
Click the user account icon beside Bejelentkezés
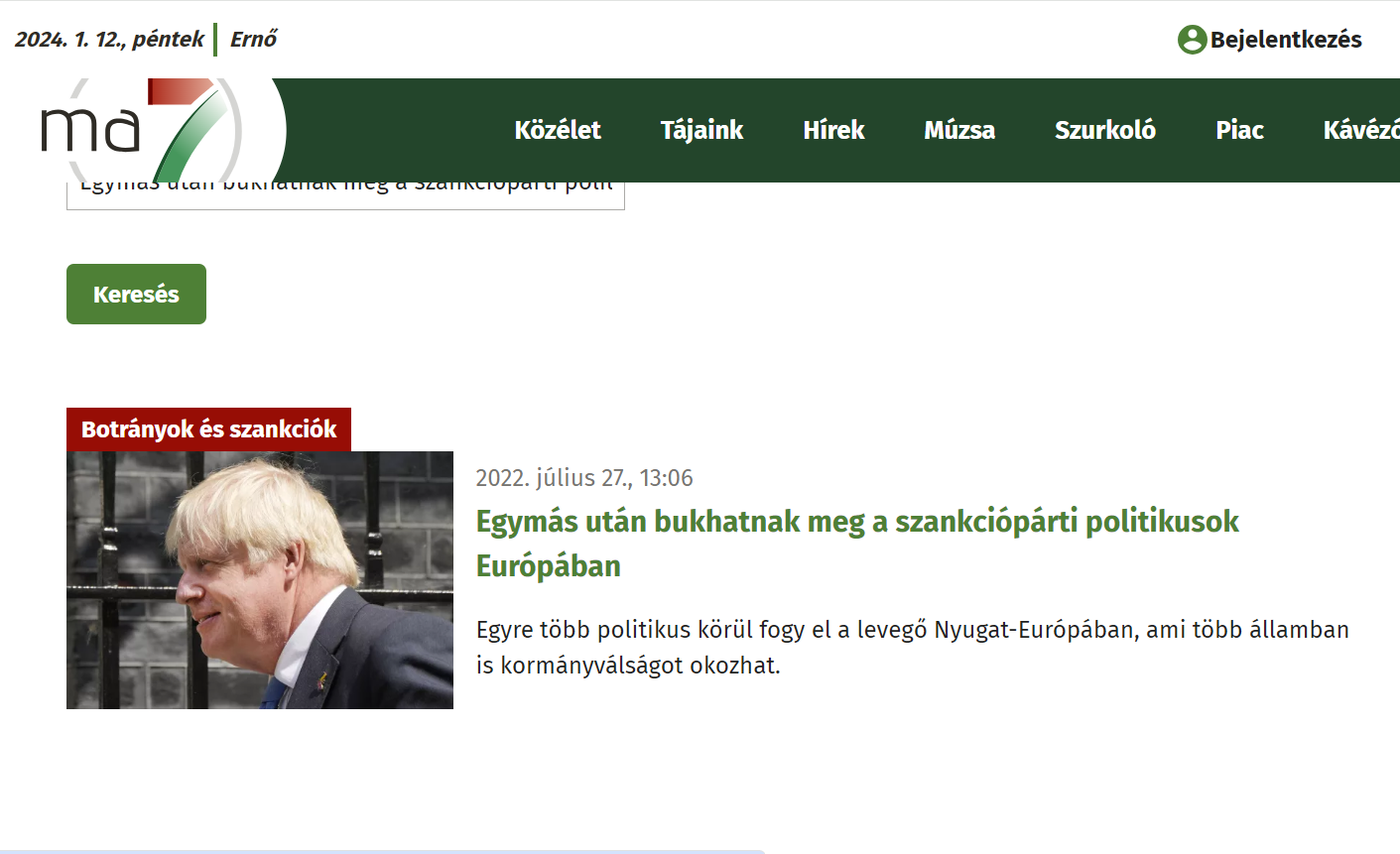tap(1191, 40)
